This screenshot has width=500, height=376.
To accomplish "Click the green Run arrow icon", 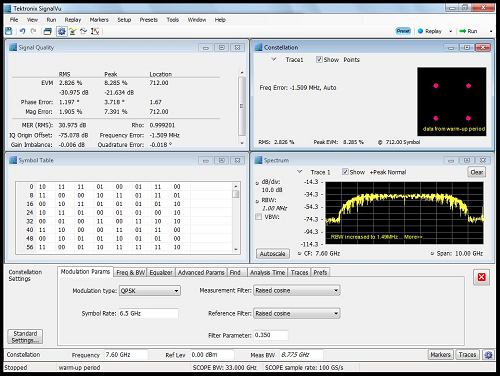I will [x=462, y=31].
